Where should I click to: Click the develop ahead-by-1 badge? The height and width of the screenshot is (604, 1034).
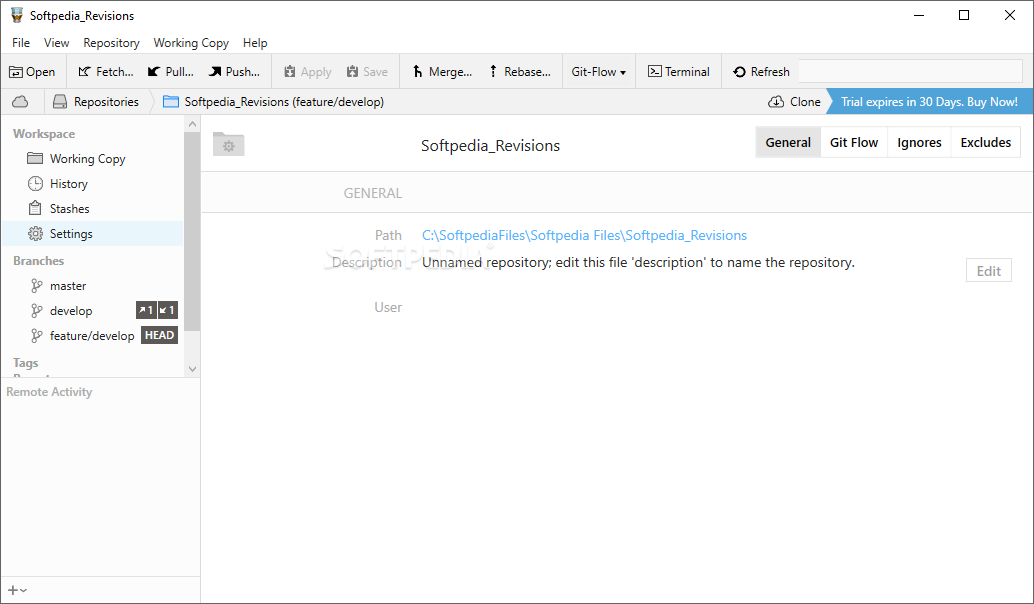click(x=146, y=310)
